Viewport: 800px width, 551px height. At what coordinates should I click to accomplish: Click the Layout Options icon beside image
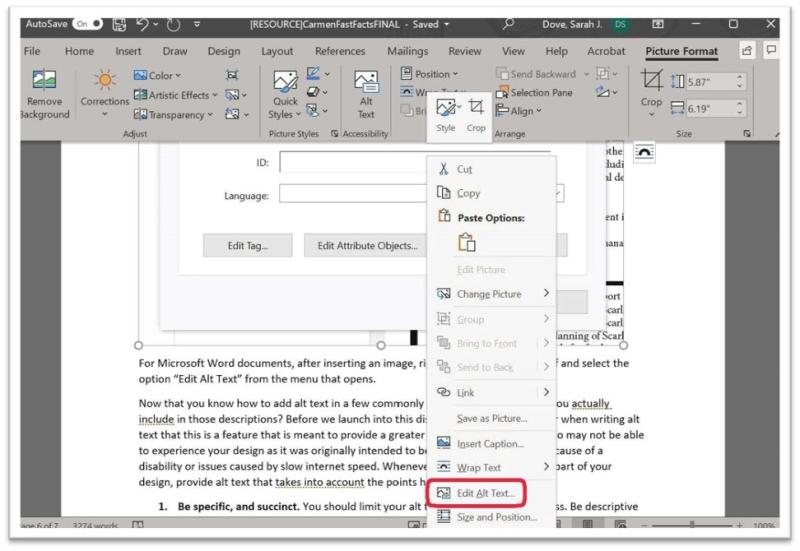(x=644, y=153)
